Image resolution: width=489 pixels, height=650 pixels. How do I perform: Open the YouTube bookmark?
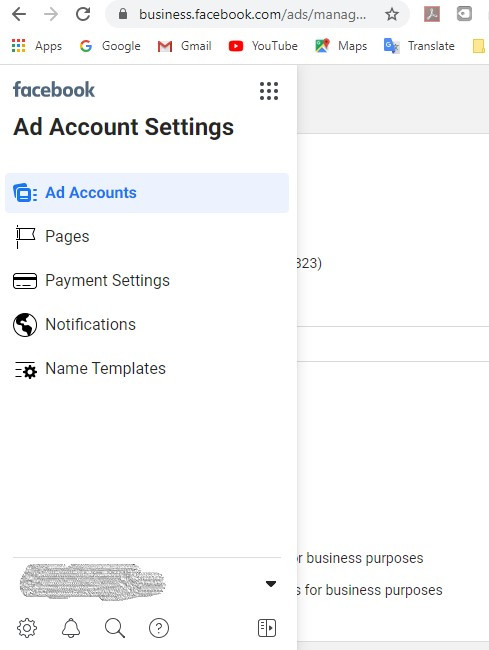point(263,46)
